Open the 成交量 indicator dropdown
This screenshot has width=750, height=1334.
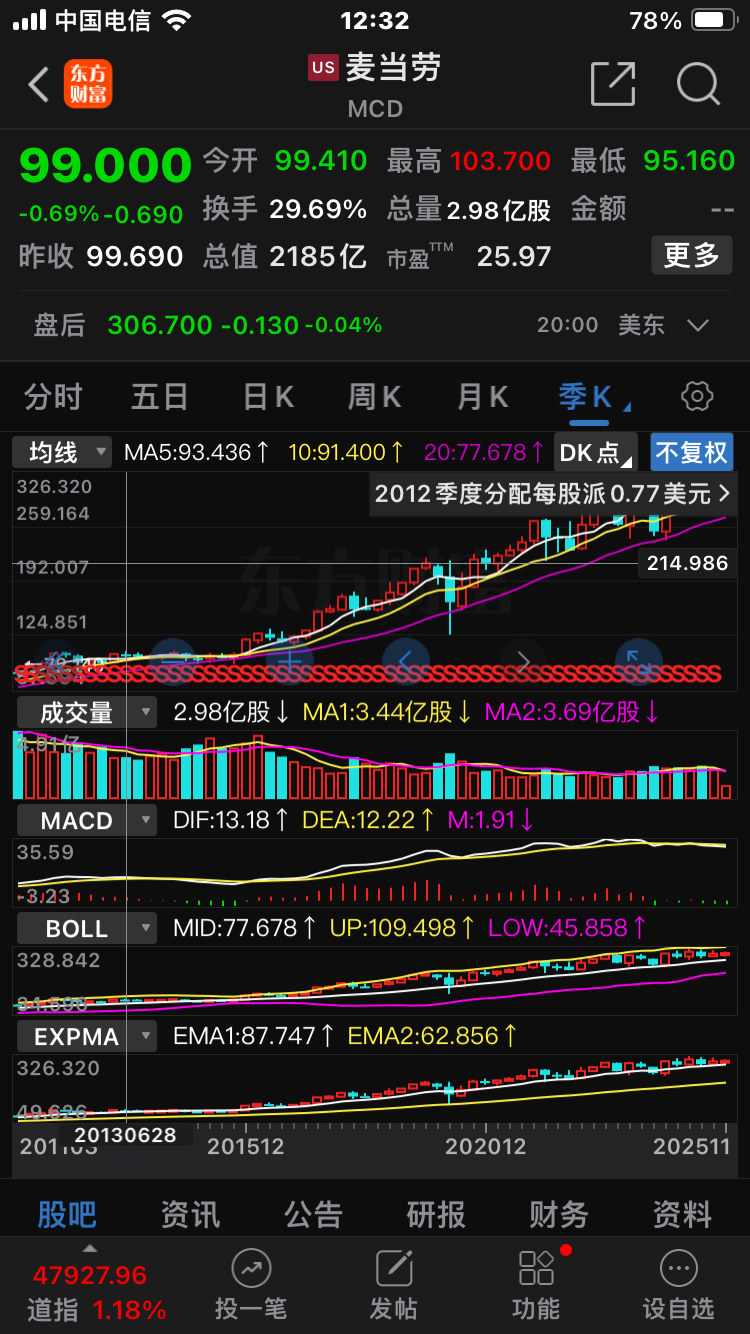(x=87, y=713)
